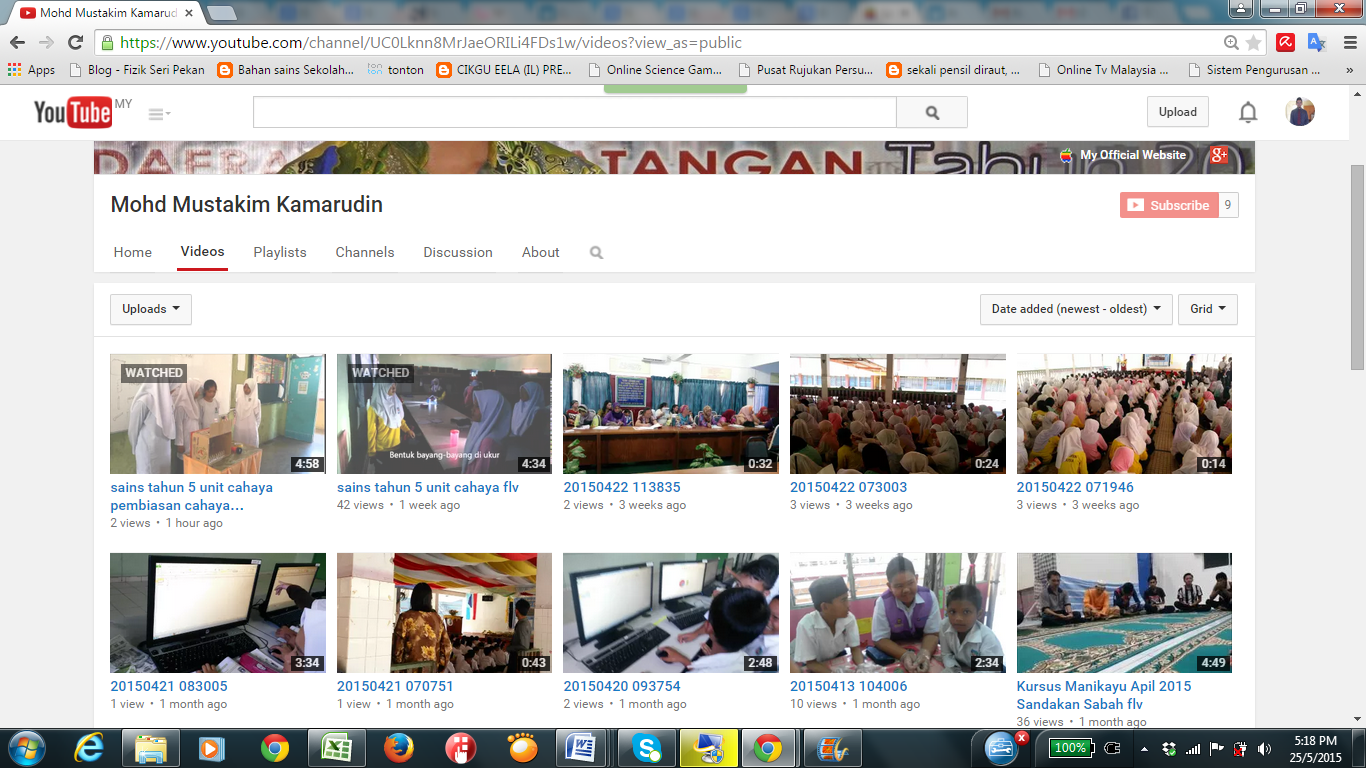Click the Upload button

click(x=1178, y=112)
